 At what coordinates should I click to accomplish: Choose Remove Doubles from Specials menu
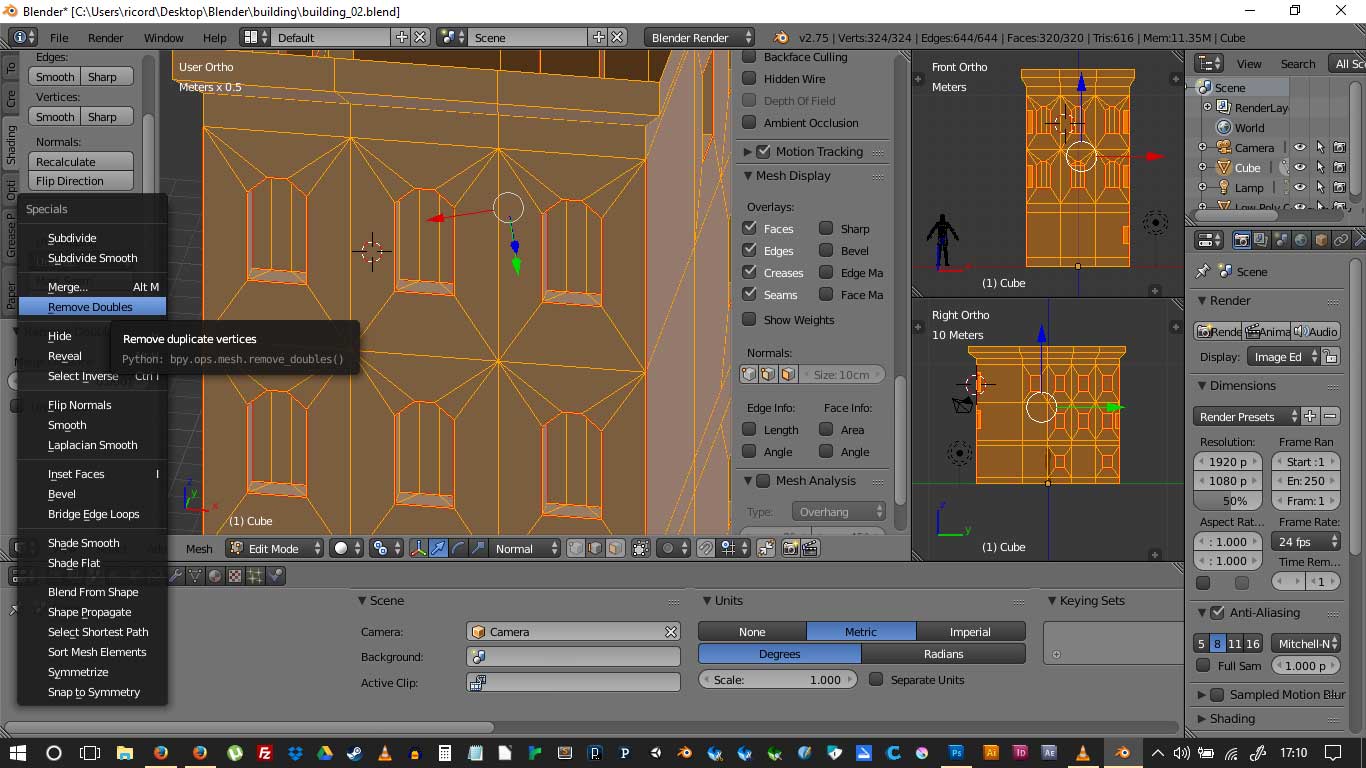coord(91,307)
